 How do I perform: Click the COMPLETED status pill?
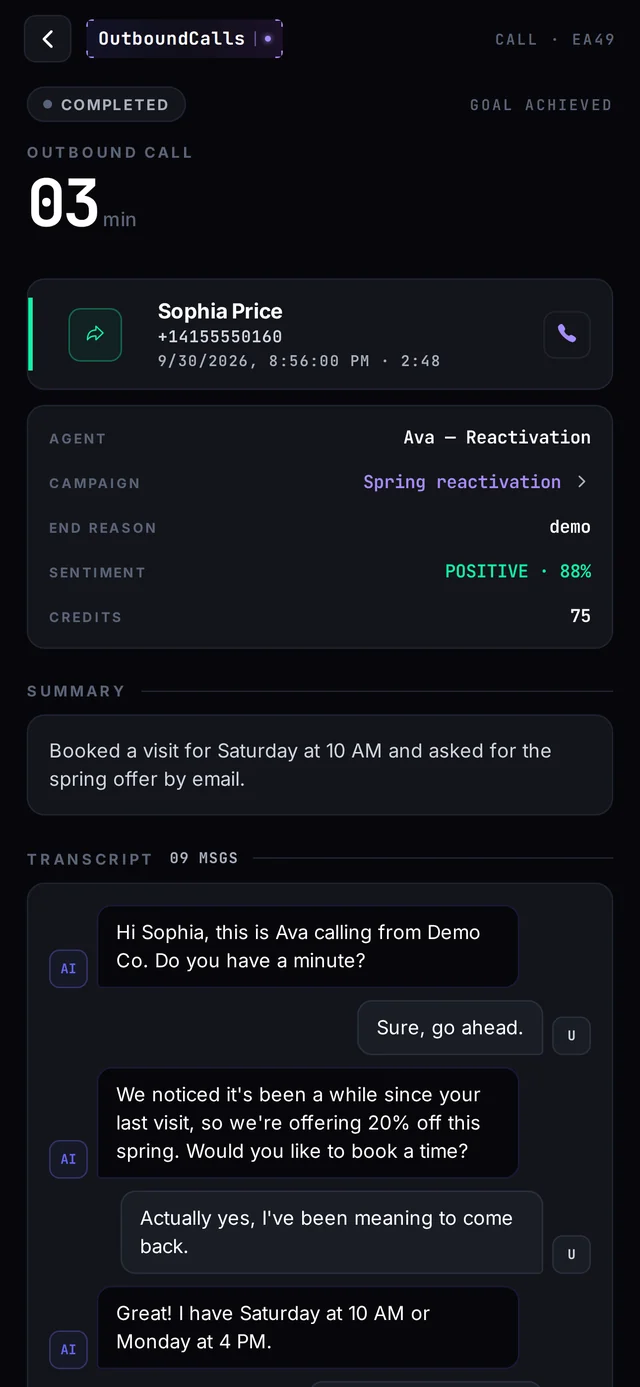point(106,104)
